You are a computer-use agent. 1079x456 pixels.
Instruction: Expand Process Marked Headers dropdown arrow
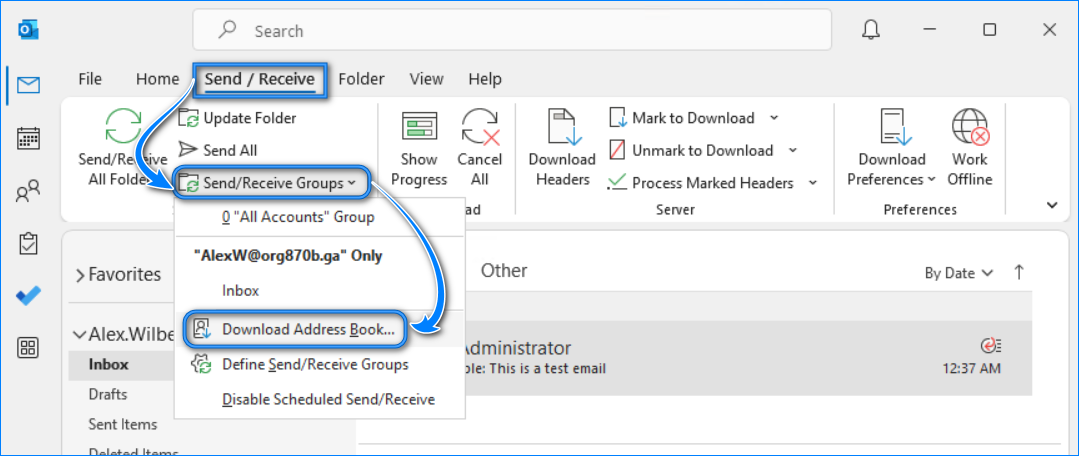point(813,182)
